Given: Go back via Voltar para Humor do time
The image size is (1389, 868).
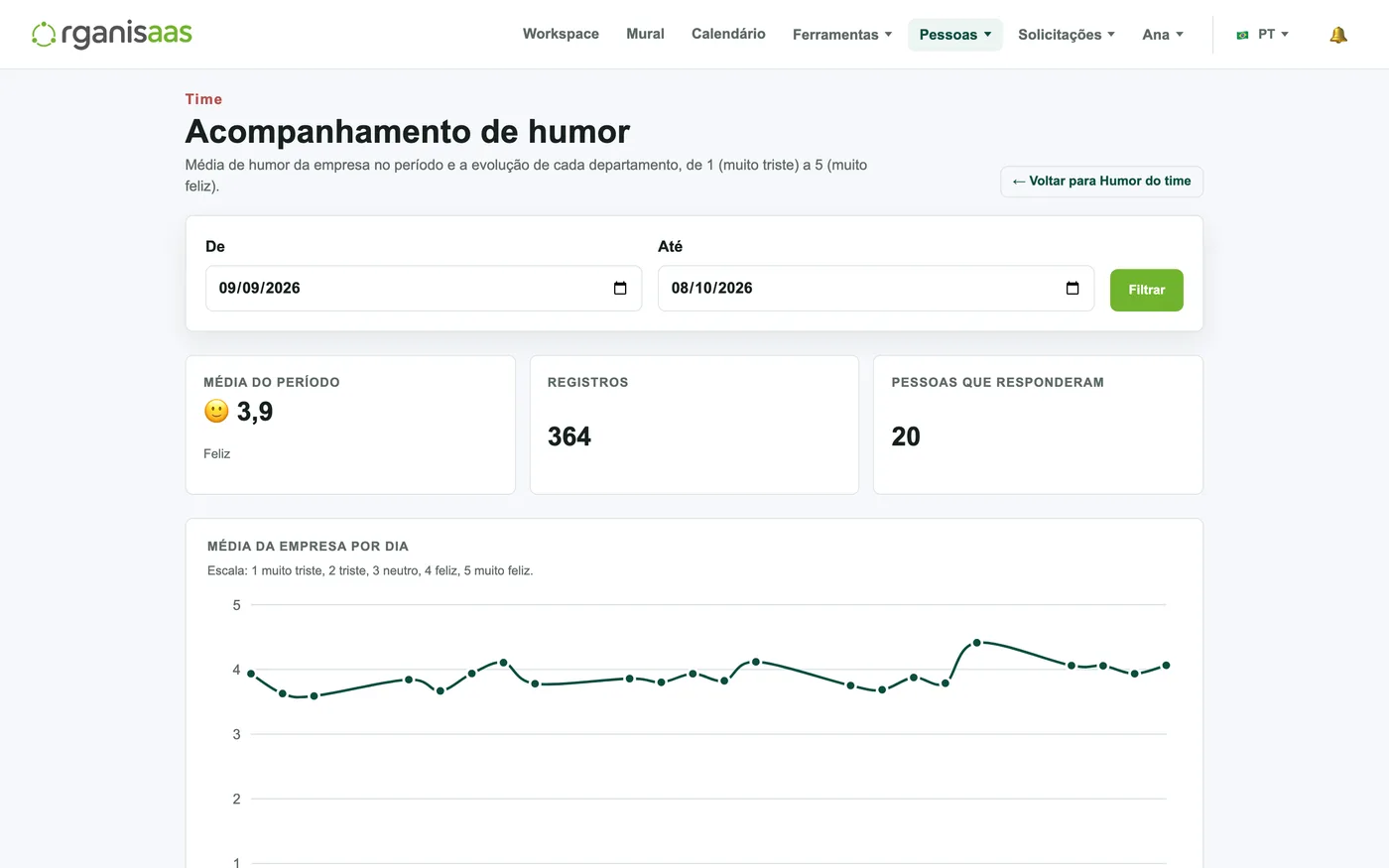Looking at the screenshot, I should [1101, 182].
